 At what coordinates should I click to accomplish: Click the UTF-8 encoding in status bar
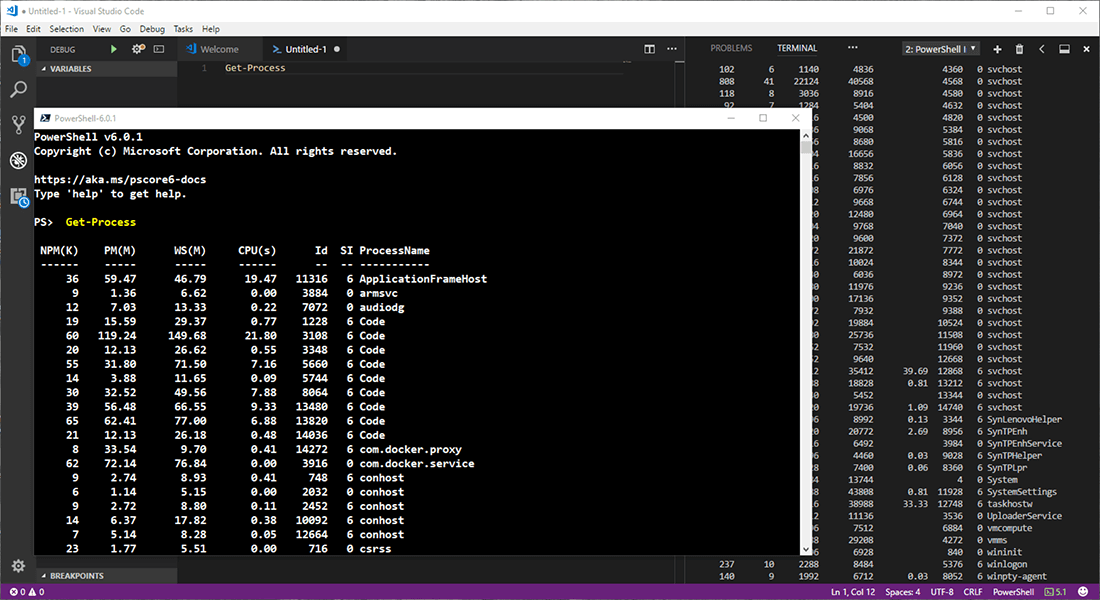pos(940,592)
